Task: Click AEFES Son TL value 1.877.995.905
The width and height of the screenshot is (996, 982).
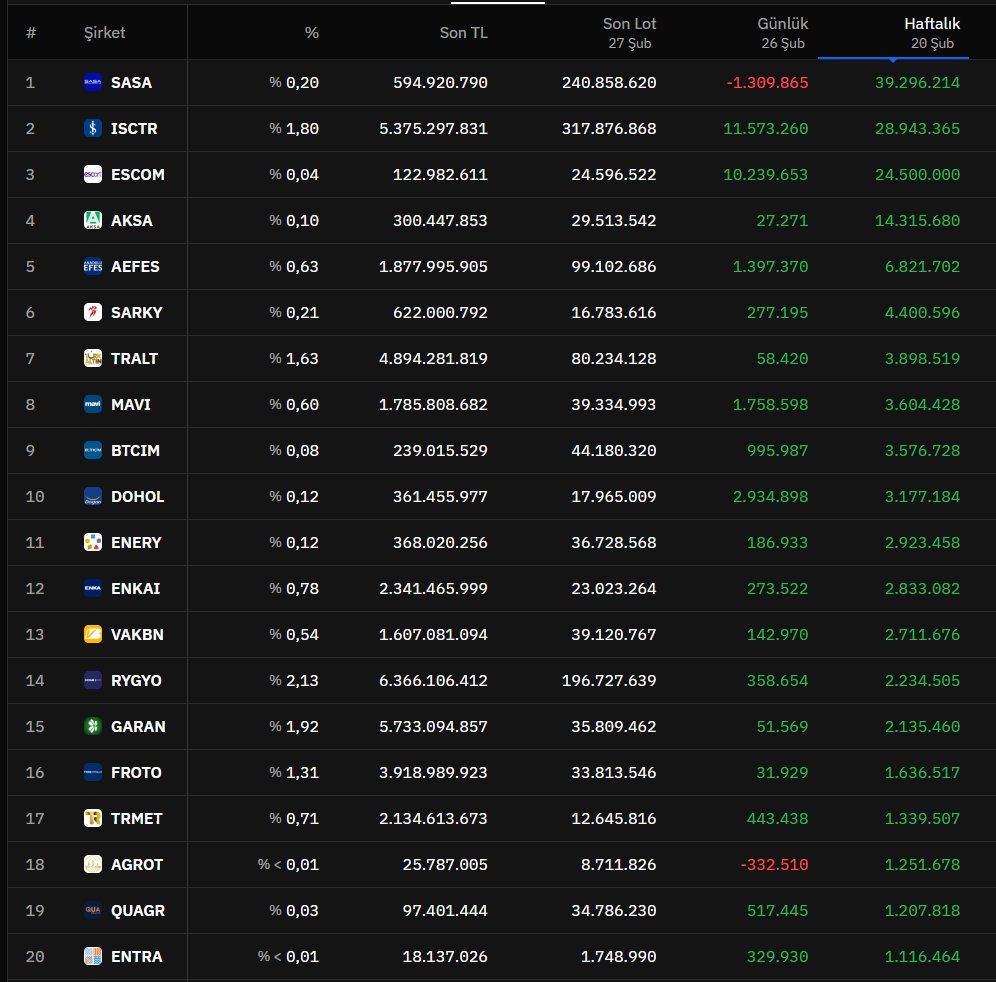Action: click(x=433, y=266)
